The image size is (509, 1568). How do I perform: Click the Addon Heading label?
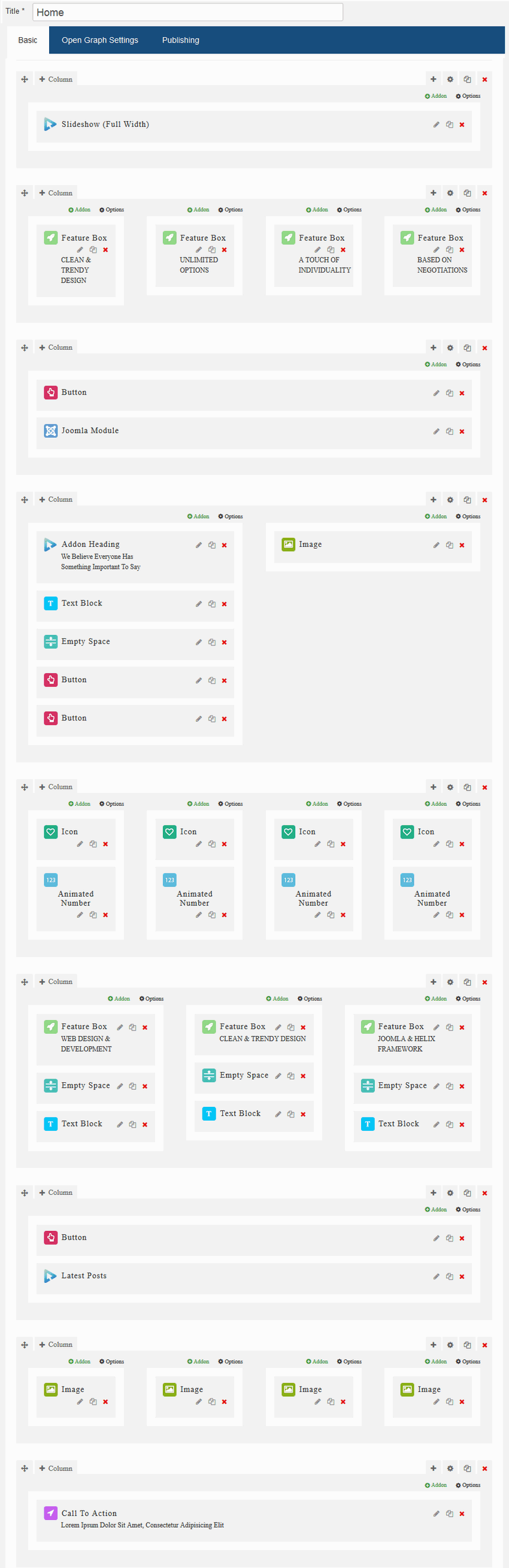[x=90, y=545]
